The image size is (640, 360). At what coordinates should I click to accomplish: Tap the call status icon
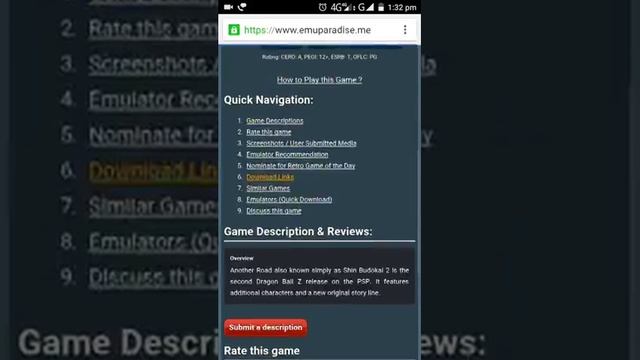pyautogui.click(x=242, y=7)
